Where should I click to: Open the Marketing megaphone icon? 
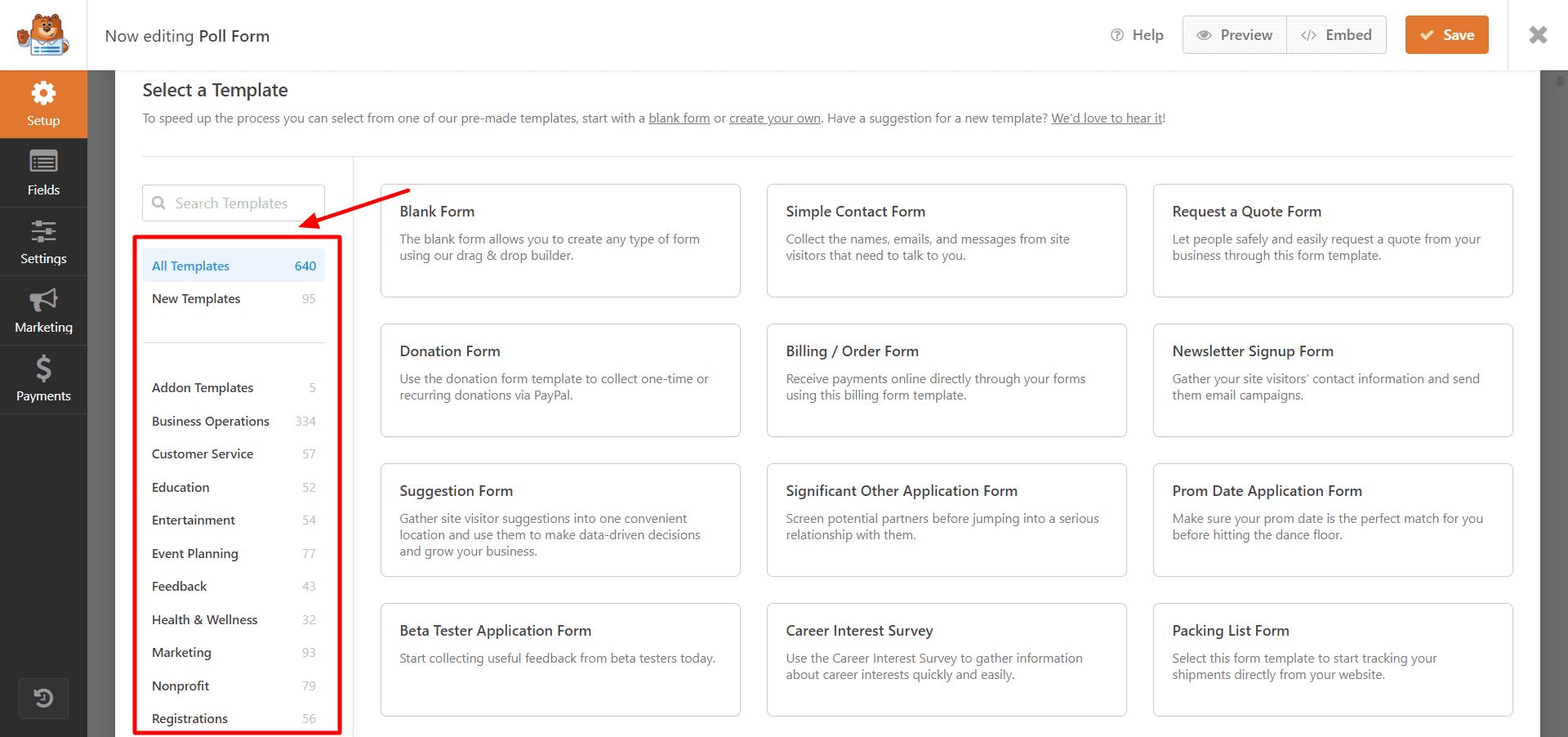point(43,301)
